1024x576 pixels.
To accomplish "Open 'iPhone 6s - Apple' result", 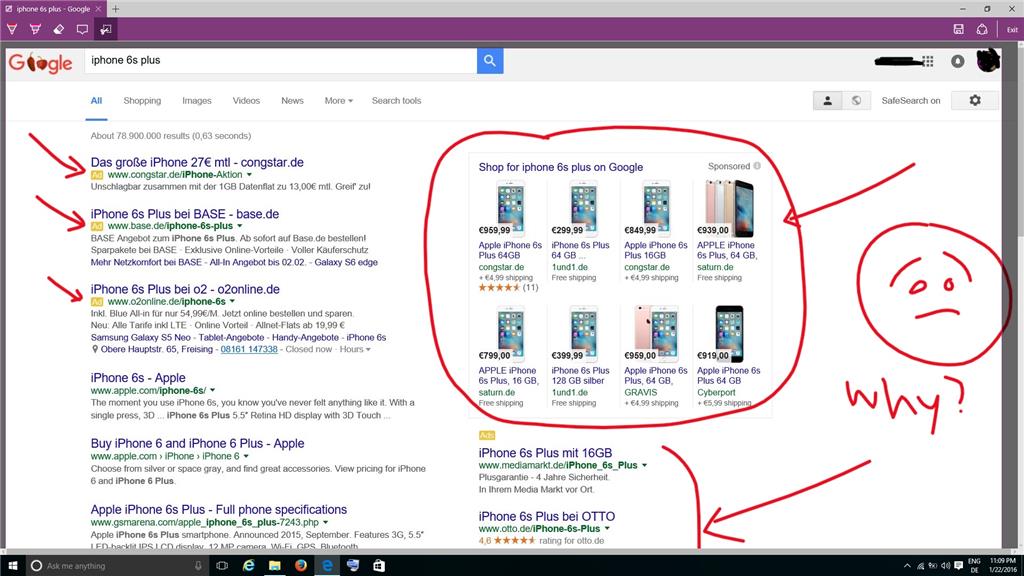I will (x=138, y=377).
